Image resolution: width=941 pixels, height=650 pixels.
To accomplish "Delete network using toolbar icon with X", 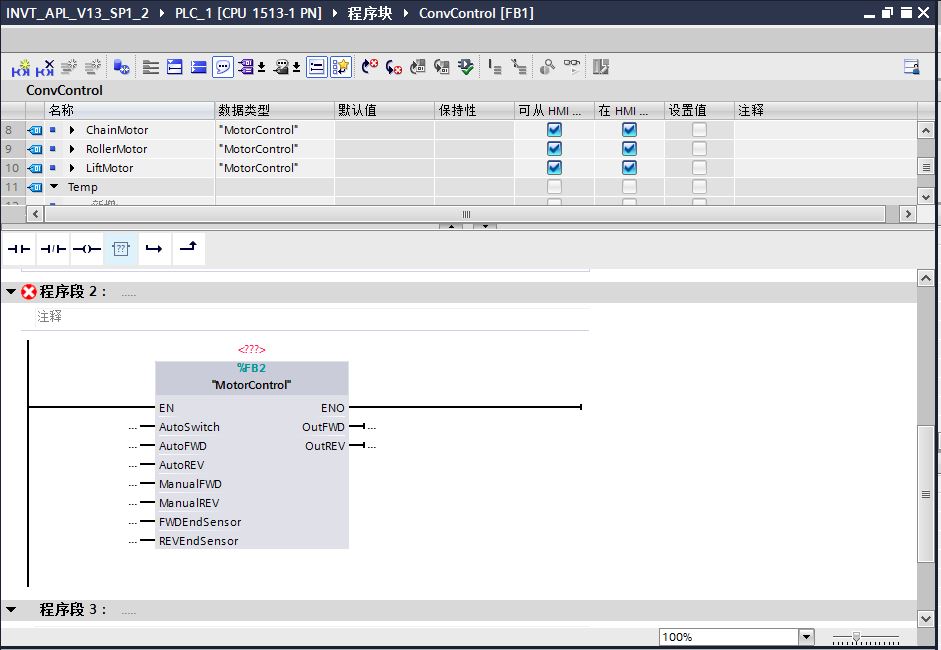I will (x=45, y=67).
